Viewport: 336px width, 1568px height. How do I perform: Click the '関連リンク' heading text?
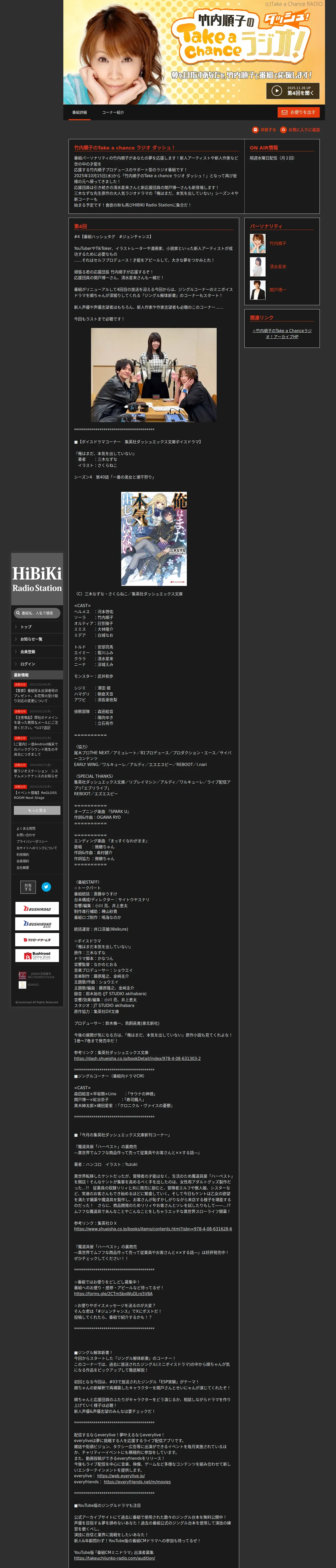coord(262,318)
